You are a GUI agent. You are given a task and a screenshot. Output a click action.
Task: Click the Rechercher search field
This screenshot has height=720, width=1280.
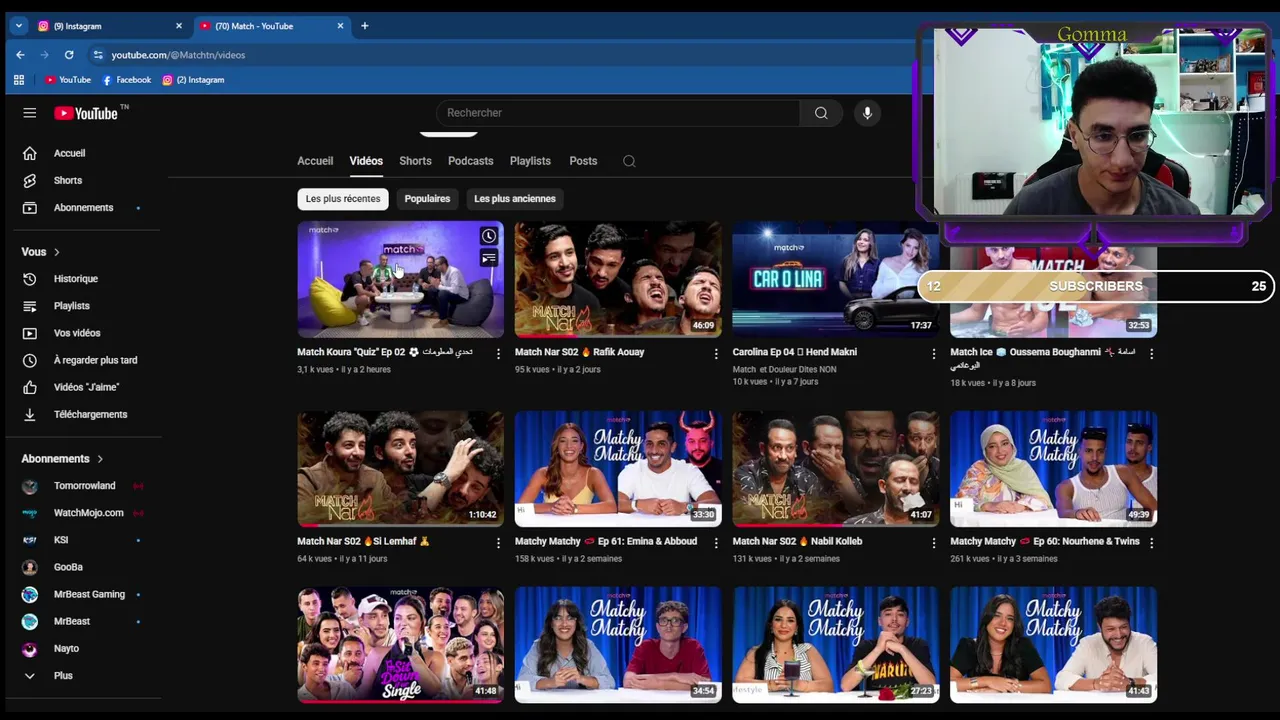coord(618,113)
